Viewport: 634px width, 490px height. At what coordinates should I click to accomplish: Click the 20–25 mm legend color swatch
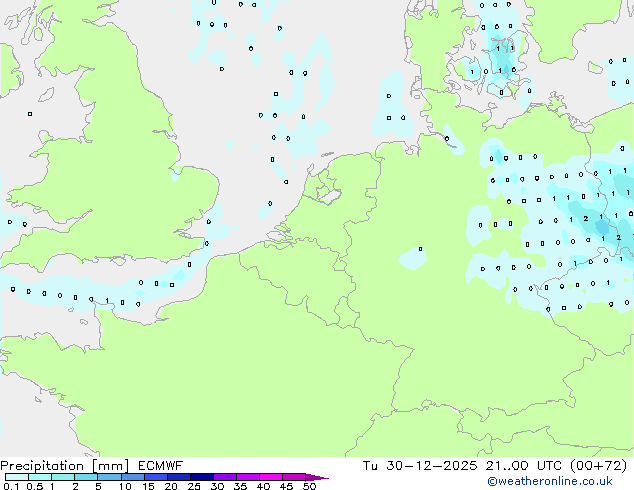(179, 477)
